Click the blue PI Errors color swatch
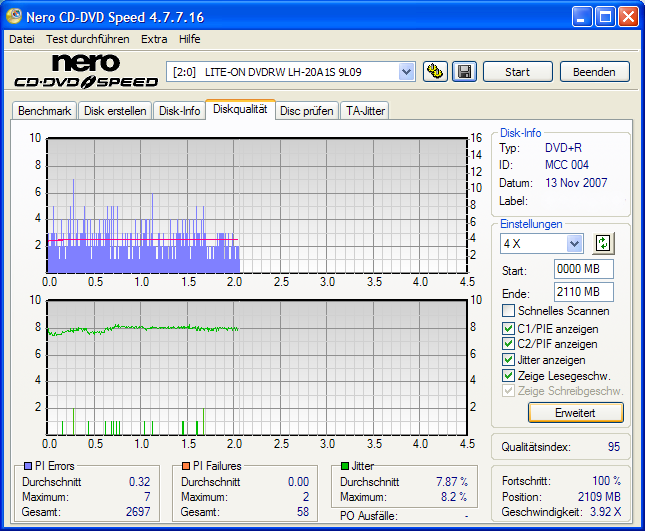Screen dimensions: 645x531 click(26, 466)
